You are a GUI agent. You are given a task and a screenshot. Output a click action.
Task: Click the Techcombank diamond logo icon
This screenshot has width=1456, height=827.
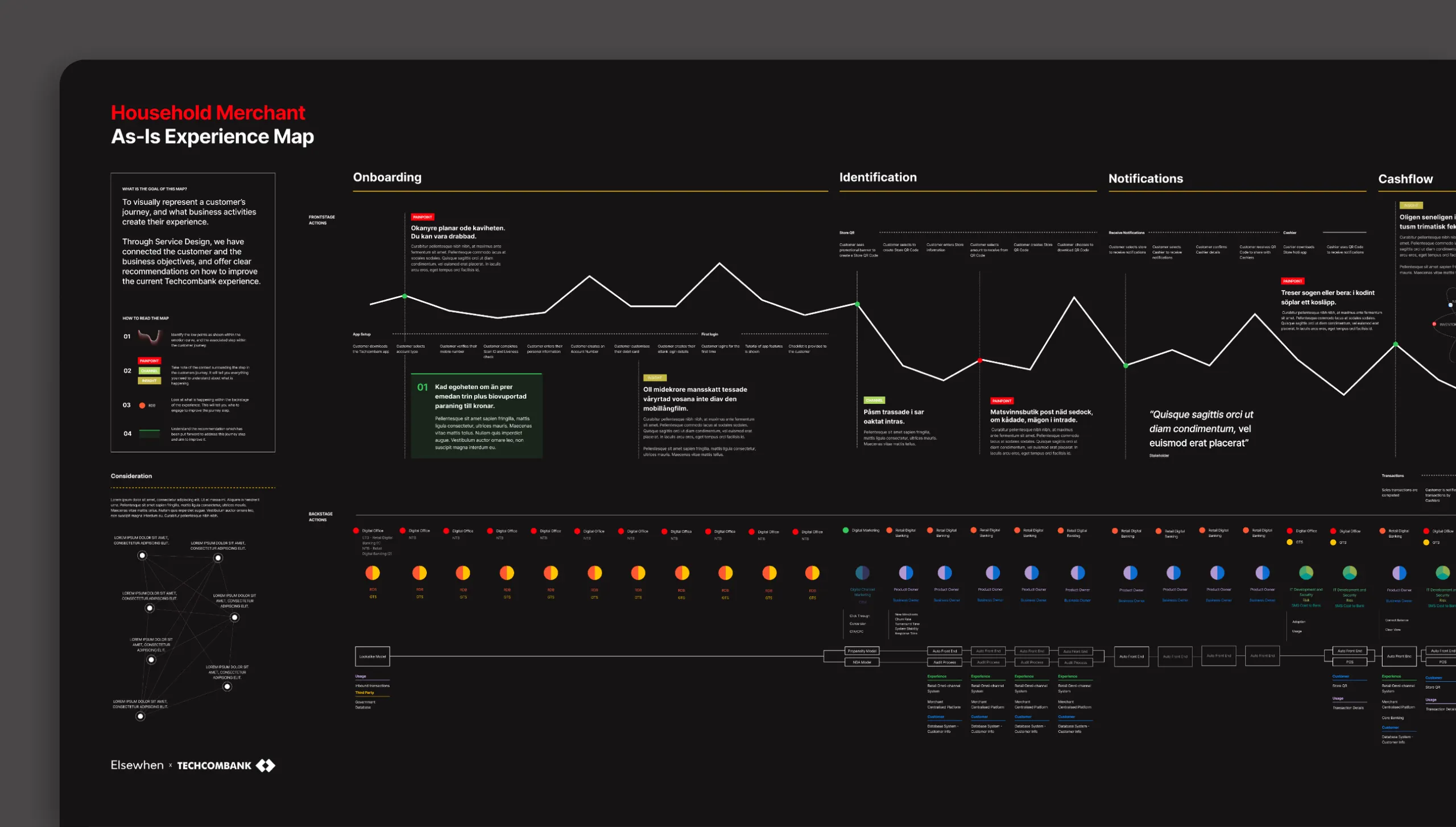point(265,766)
